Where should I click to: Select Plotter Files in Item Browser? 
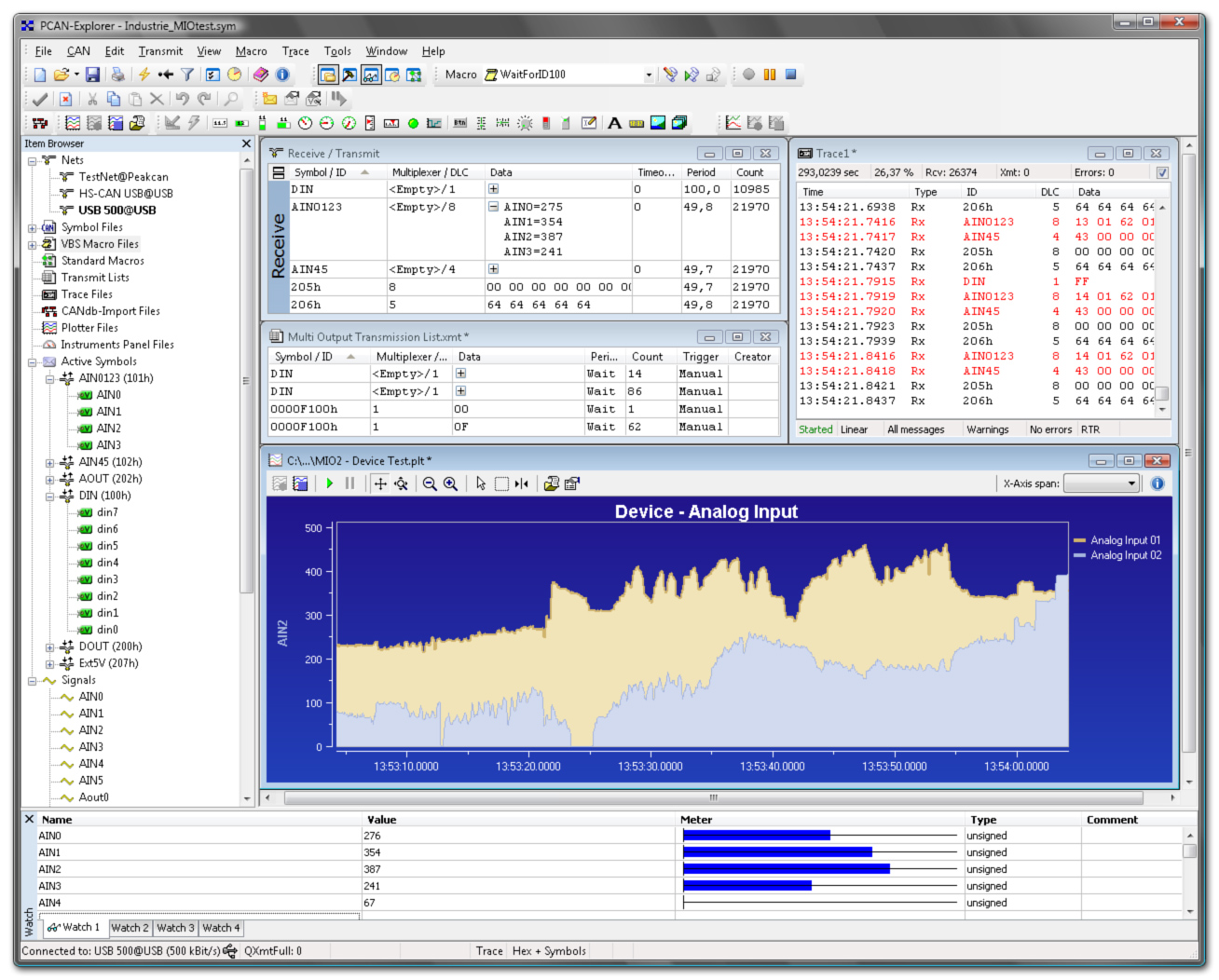click(89, 328)
